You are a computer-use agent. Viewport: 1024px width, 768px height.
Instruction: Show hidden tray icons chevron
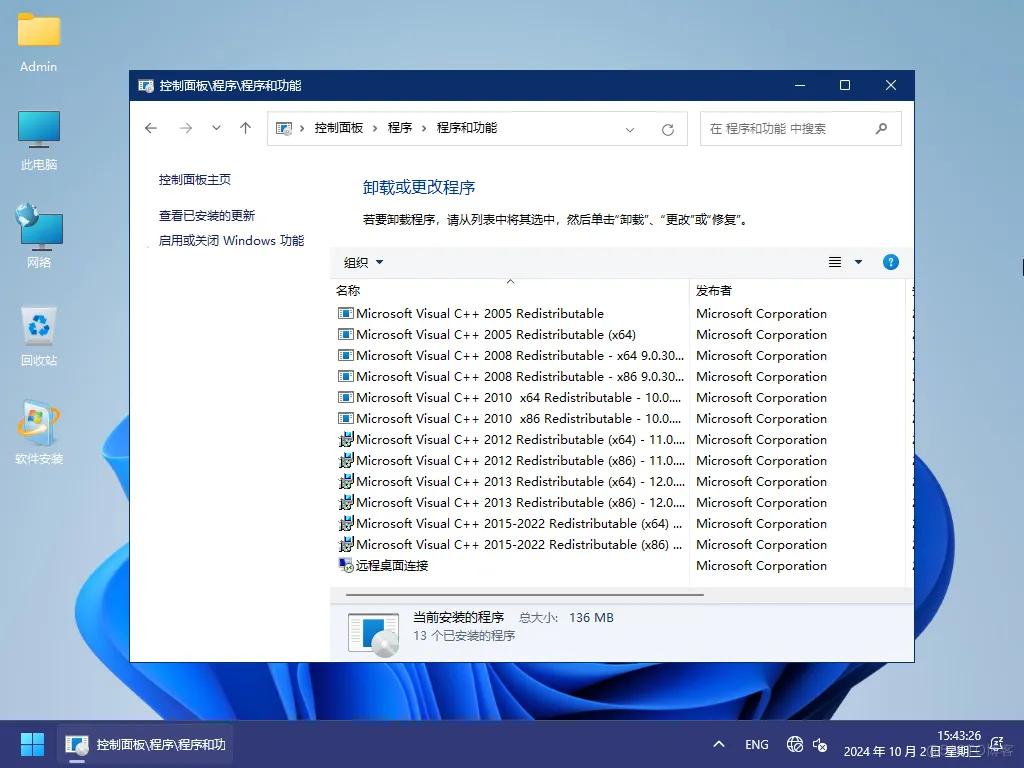coord(719,744)
